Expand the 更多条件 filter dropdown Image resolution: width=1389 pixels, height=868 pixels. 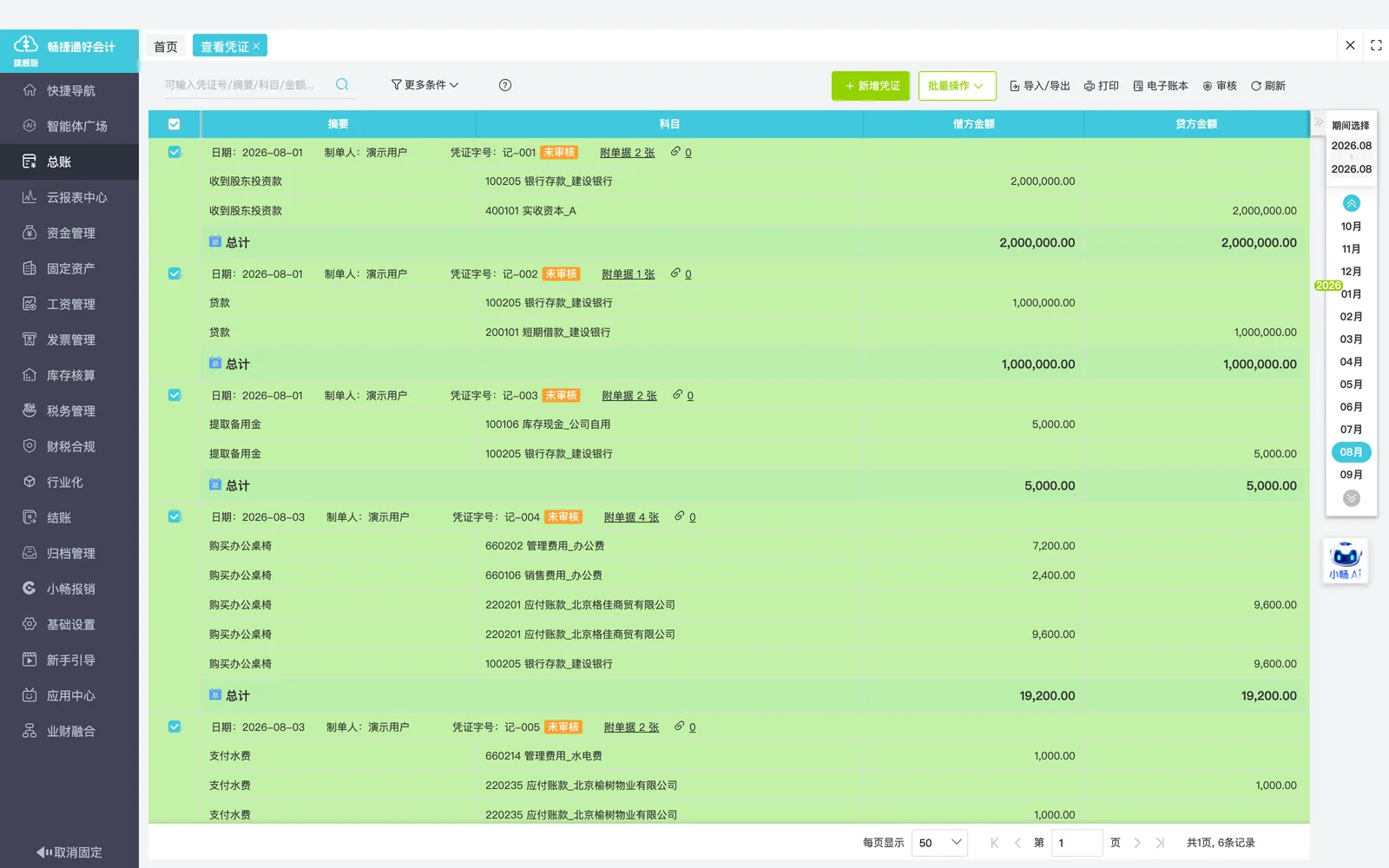425,85
